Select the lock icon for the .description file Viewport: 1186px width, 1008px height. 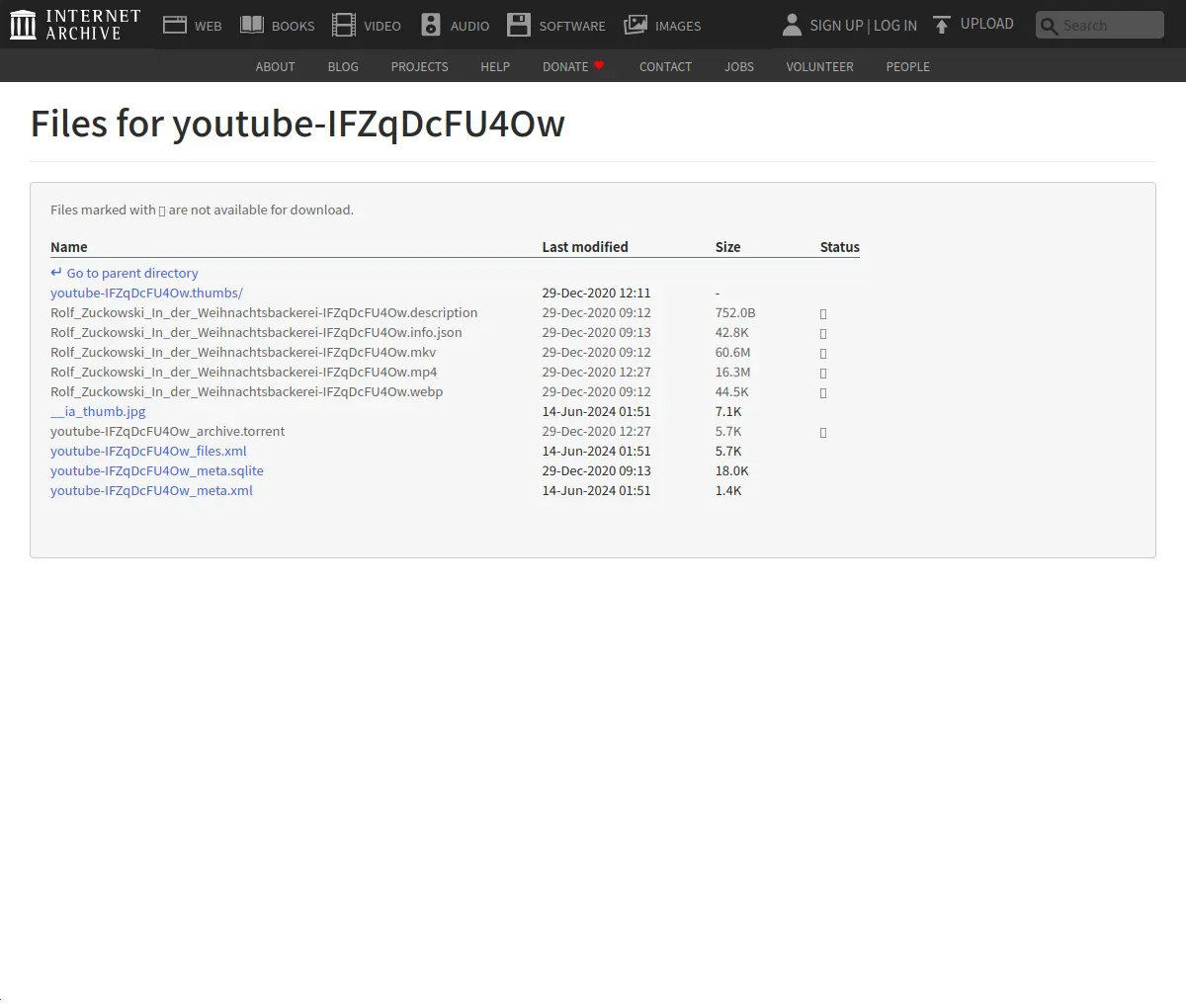pyautogui.click(x=823, y=313)
